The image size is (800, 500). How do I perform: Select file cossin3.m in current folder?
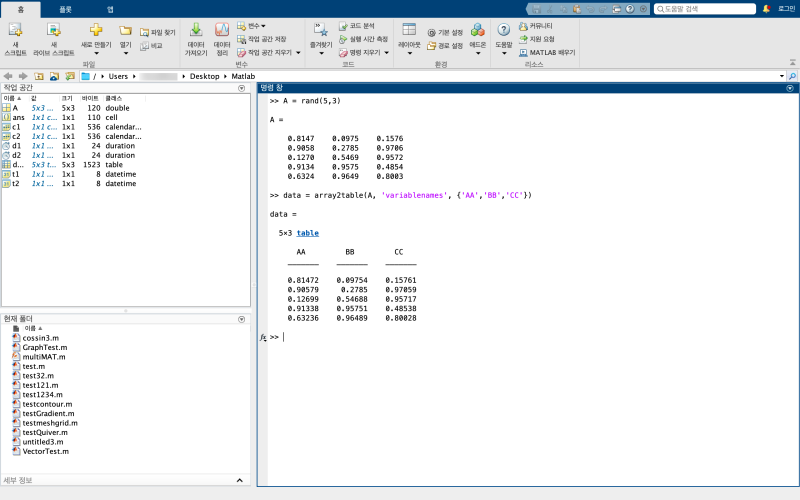40,338
